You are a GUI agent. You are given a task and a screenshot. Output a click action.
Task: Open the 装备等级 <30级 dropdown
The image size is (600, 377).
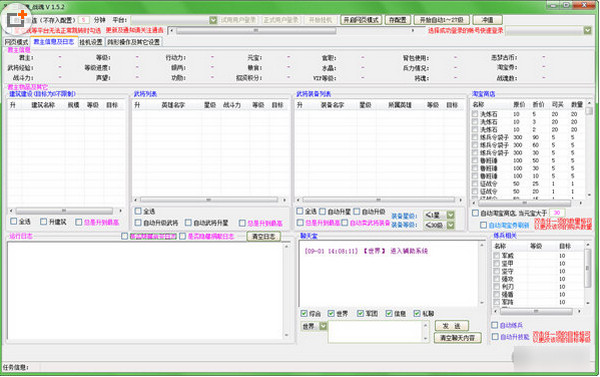(x=450, y=225)
